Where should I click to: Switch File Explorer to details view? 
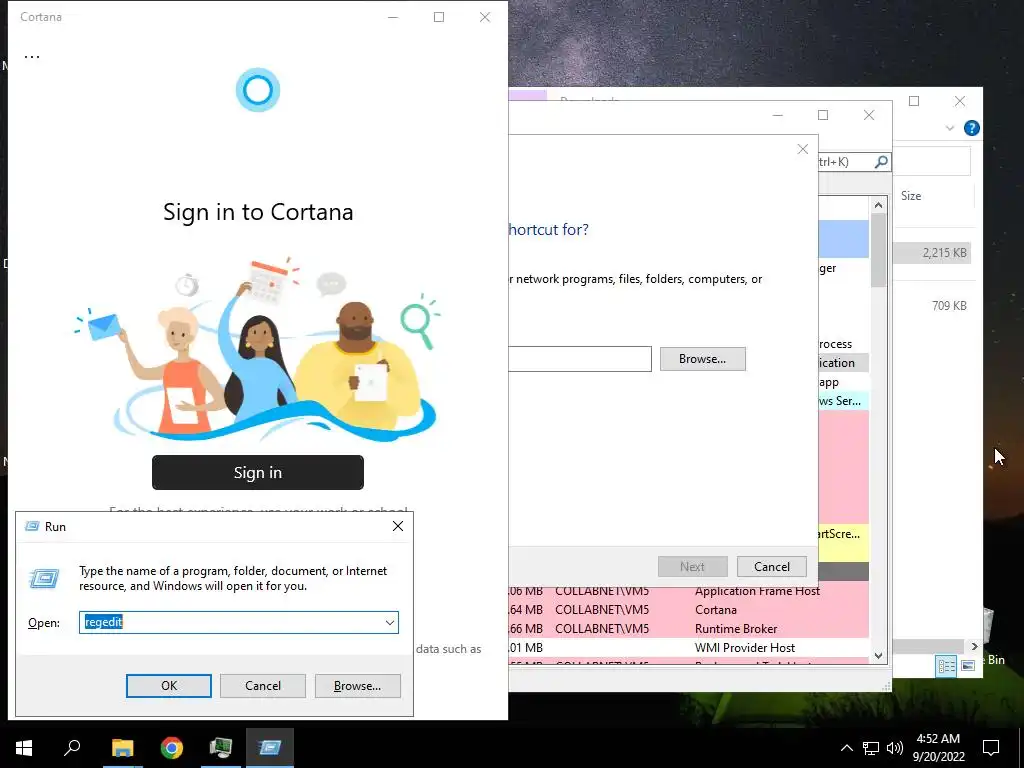[x=946, y=666]
